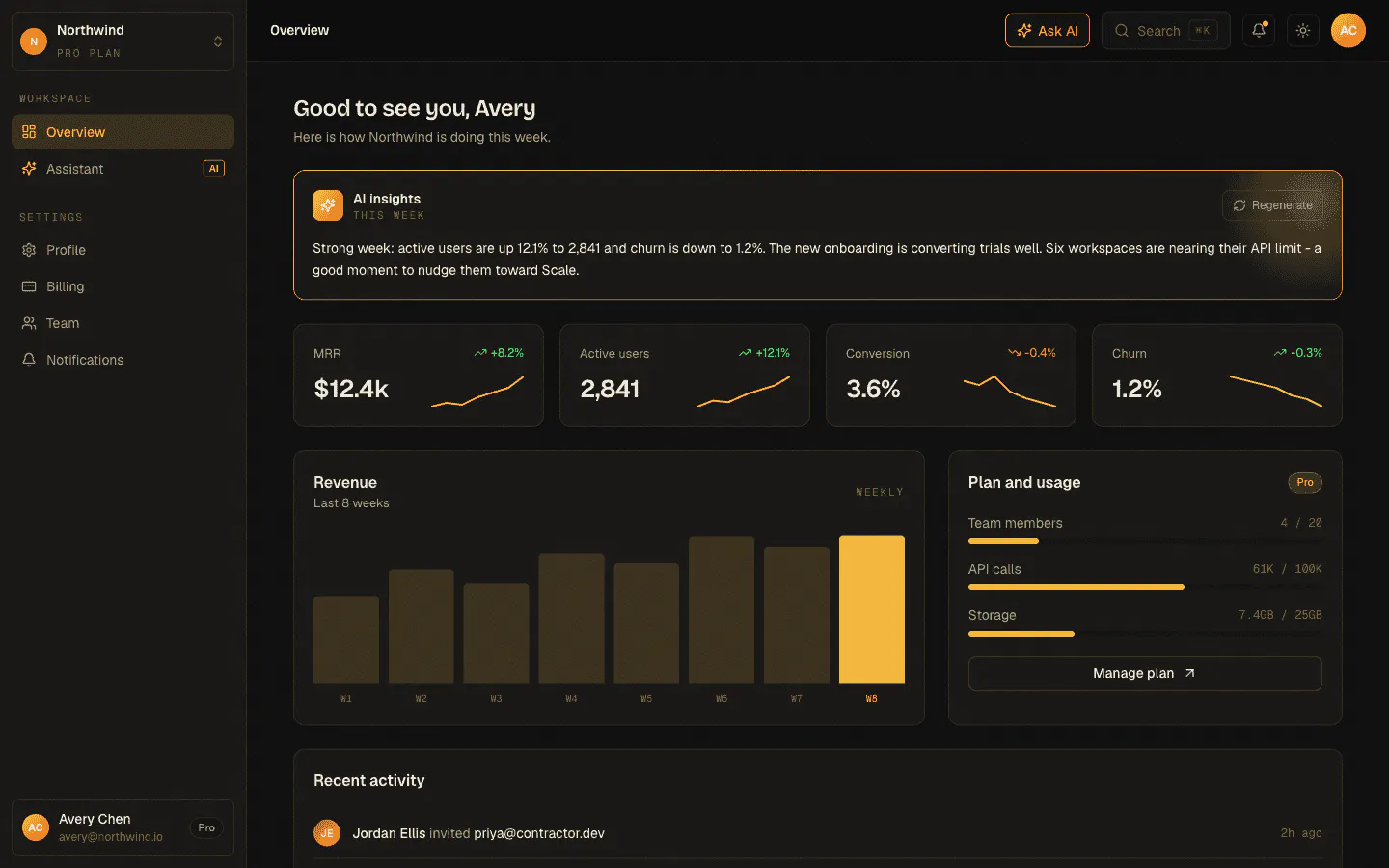Click the Assistant sparkle icon in sidebar

coord(29,169)
